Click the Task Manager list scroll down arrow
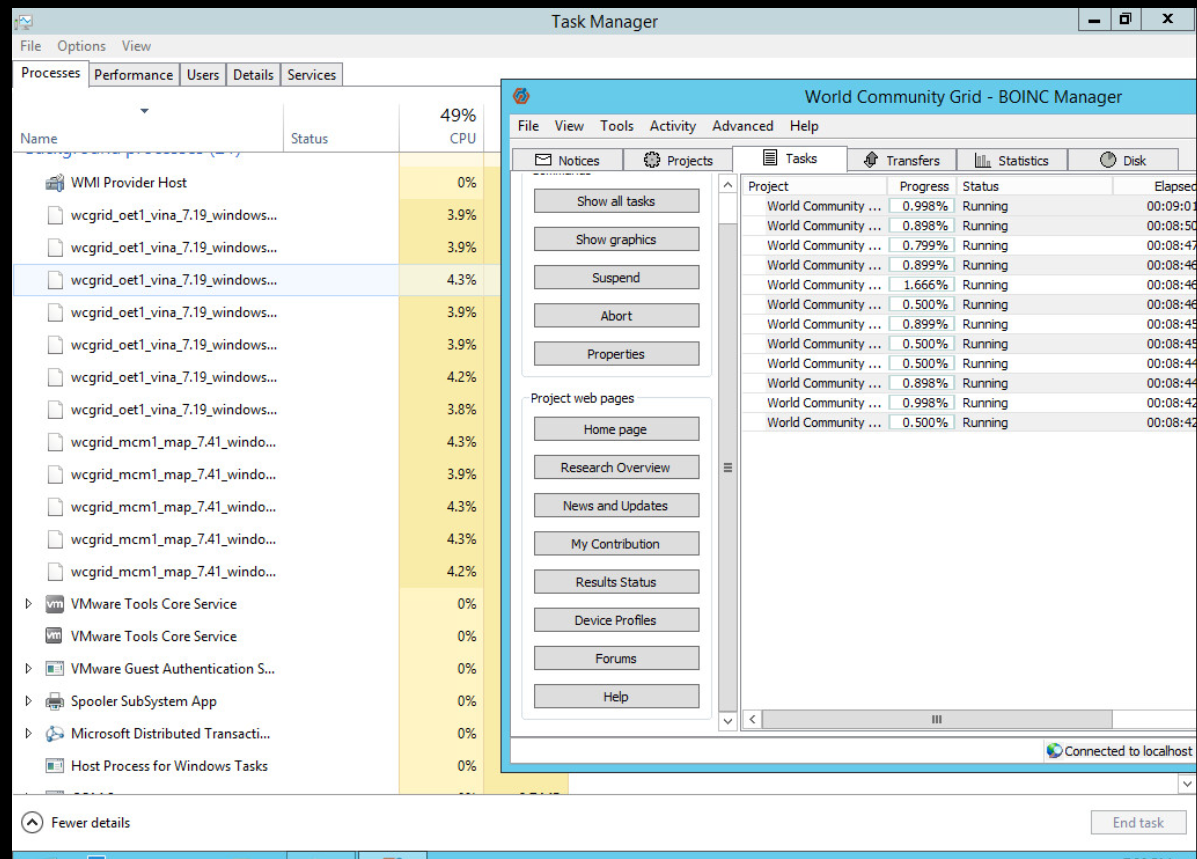This screenshot has height=859, width=1197. coord(1187,783)
